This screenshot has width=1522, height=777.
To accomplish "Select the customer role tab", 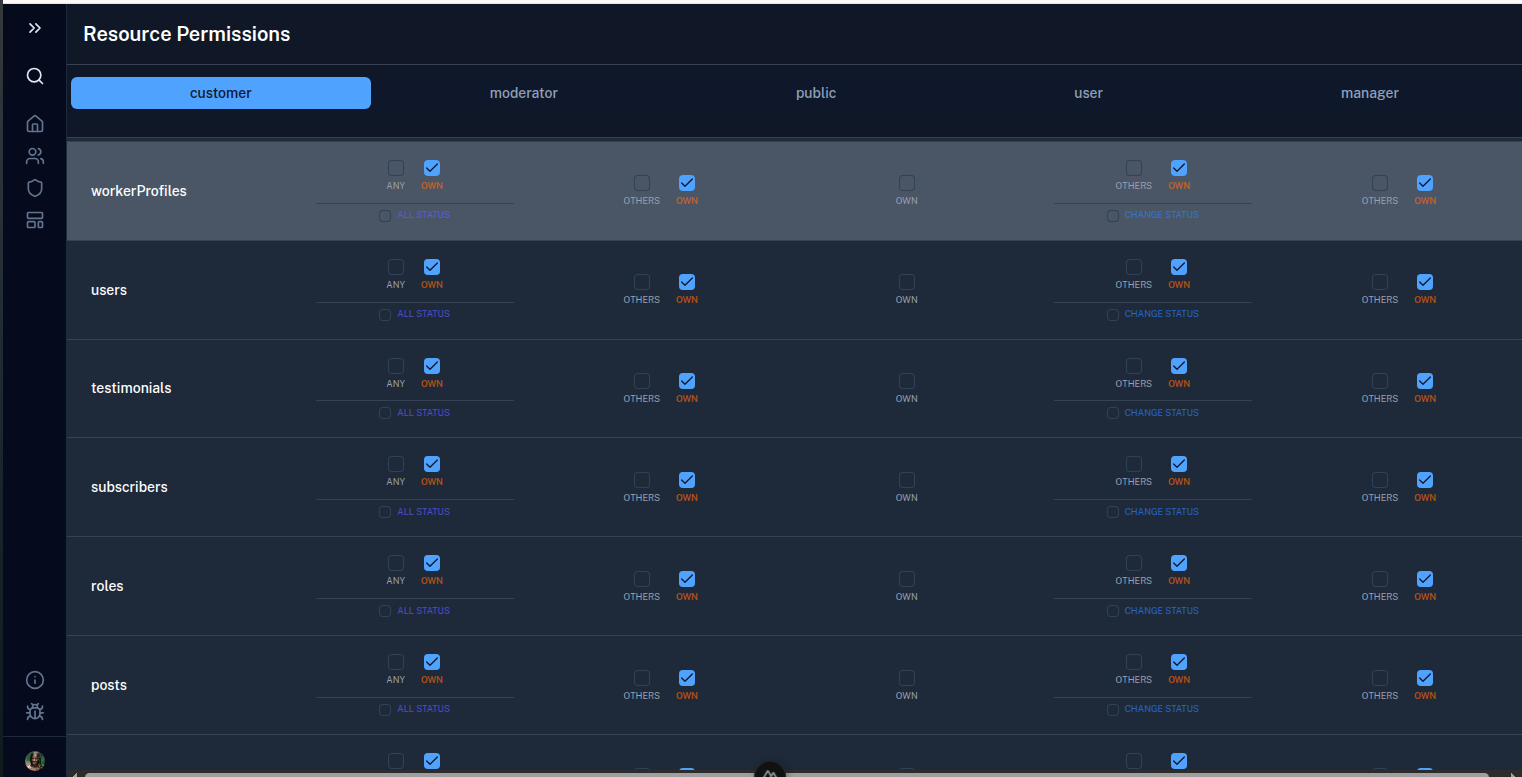I will coord(221,93).
